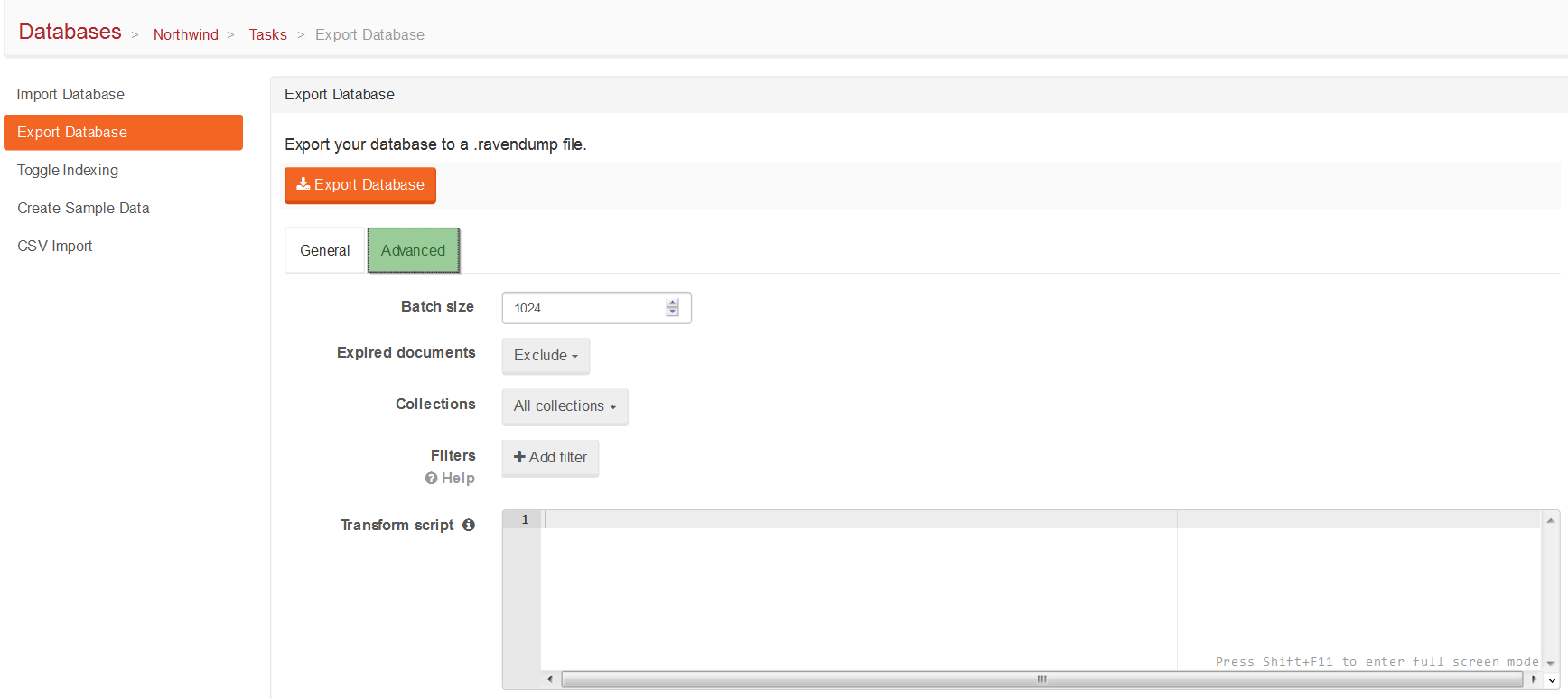The width and height of the screenshot is (1568, 699).
Task: Open the All collections dropdown
Action: pos(565,406)
